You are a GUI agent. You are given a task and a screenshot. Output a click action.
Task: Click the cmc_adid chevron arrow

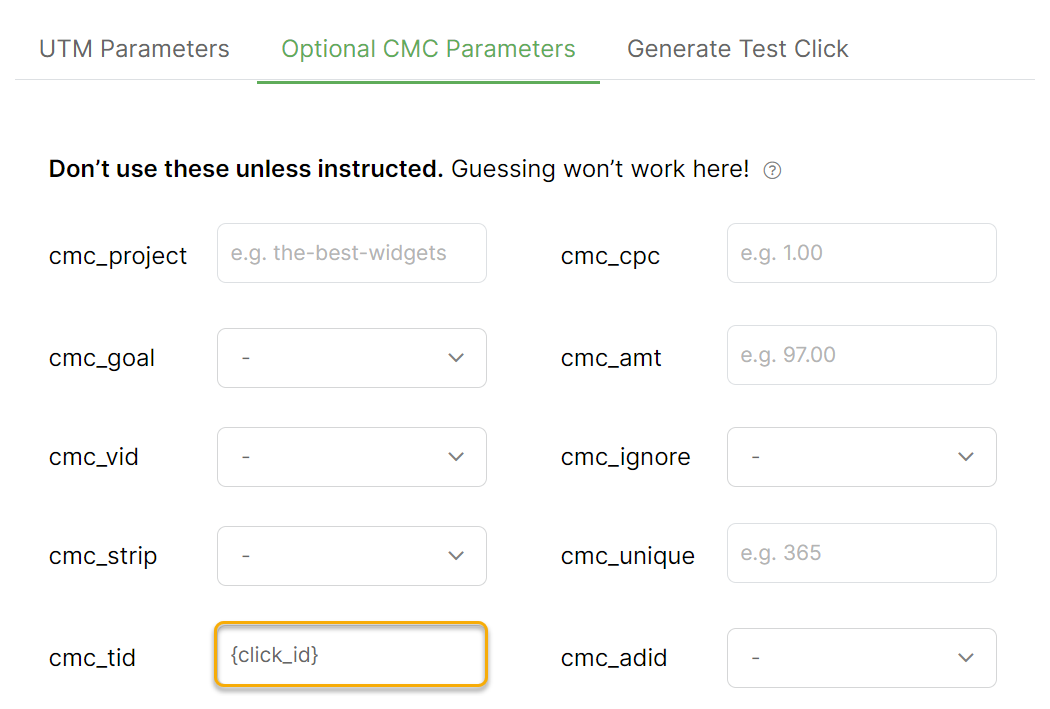pos(966,658)
